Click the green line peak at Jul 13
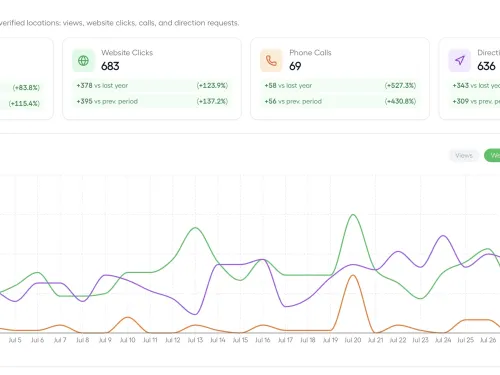 pos(195,228)
